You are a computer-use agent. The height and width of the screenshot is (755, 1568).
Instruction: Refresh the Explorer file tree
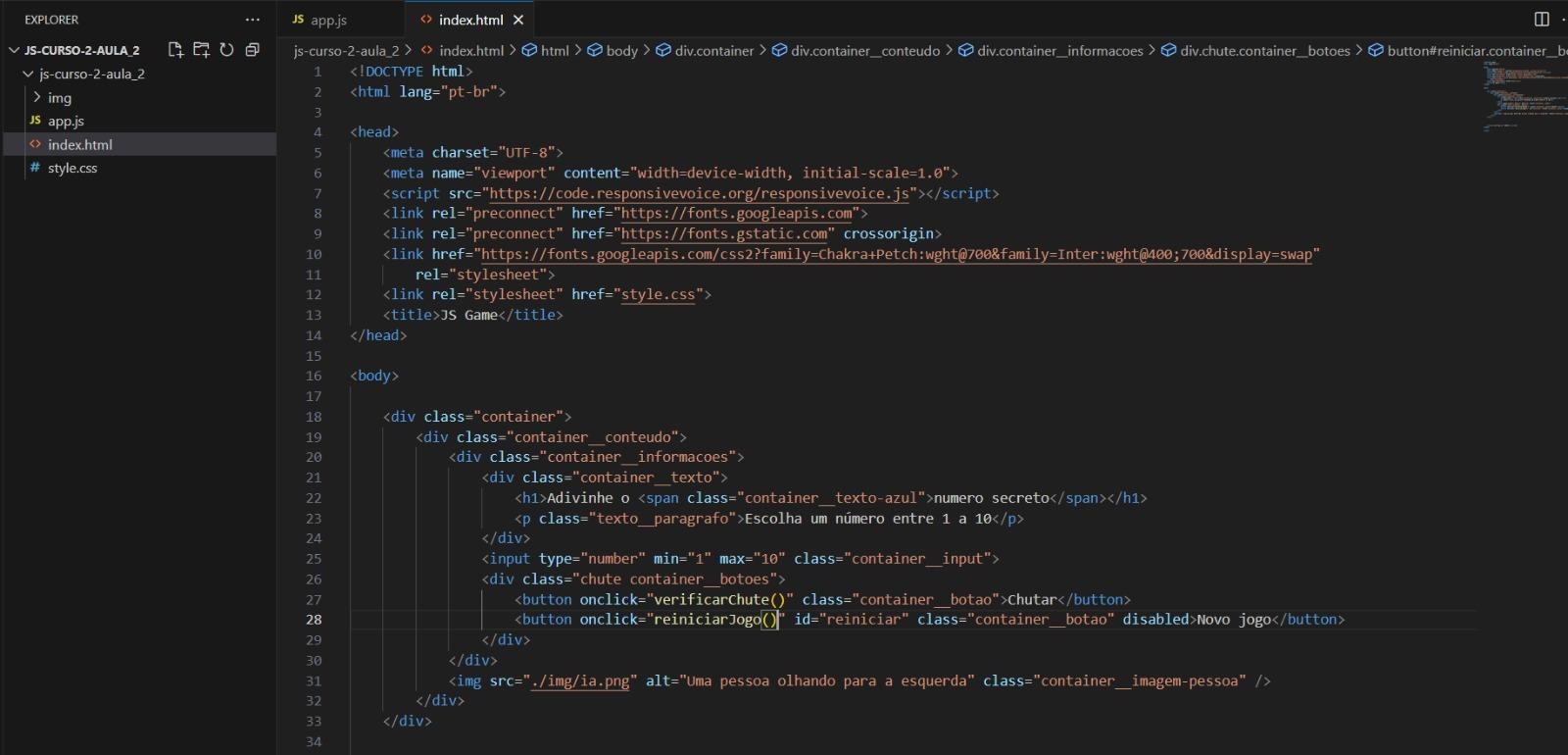[x=226, y=50]
